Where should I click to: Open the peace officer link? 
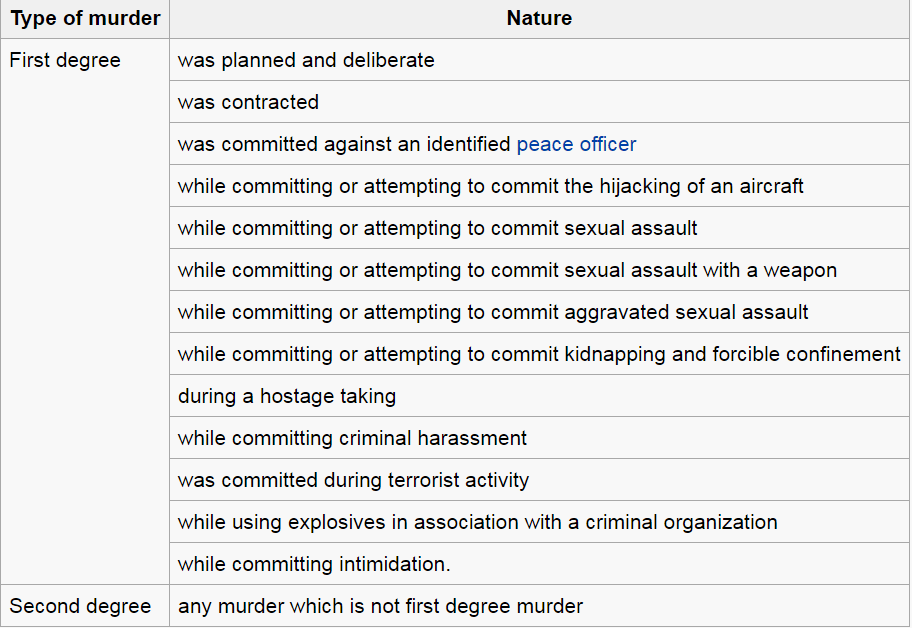coord(576,144)
